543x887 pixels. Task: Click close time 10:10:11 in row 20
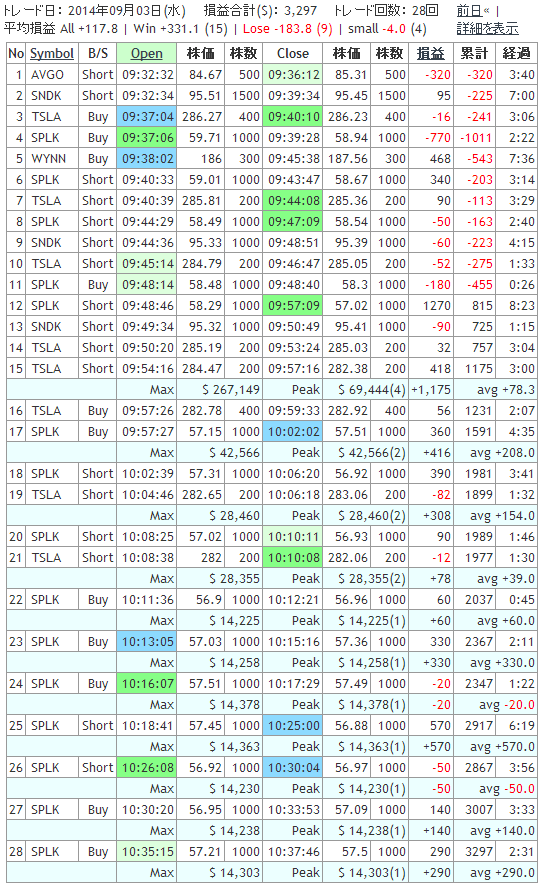[293, 536]
